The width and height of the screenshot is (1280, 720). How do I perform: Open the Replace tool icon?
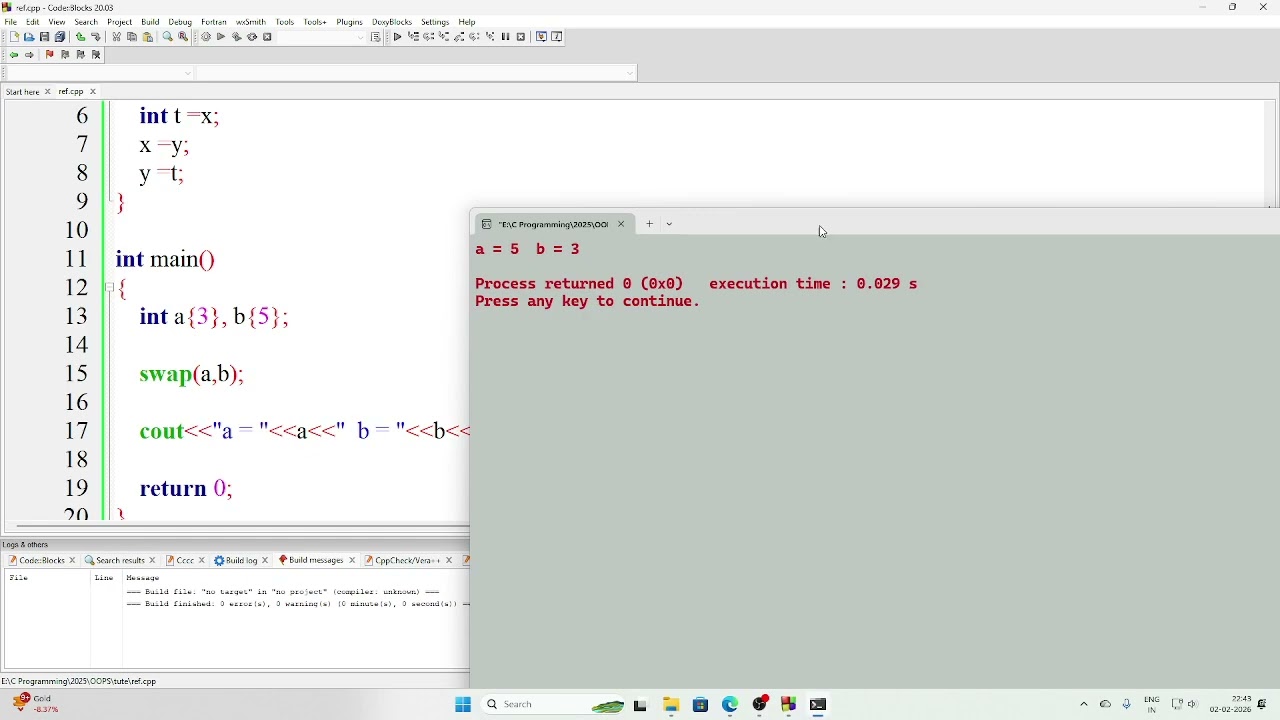coord(184,37)
